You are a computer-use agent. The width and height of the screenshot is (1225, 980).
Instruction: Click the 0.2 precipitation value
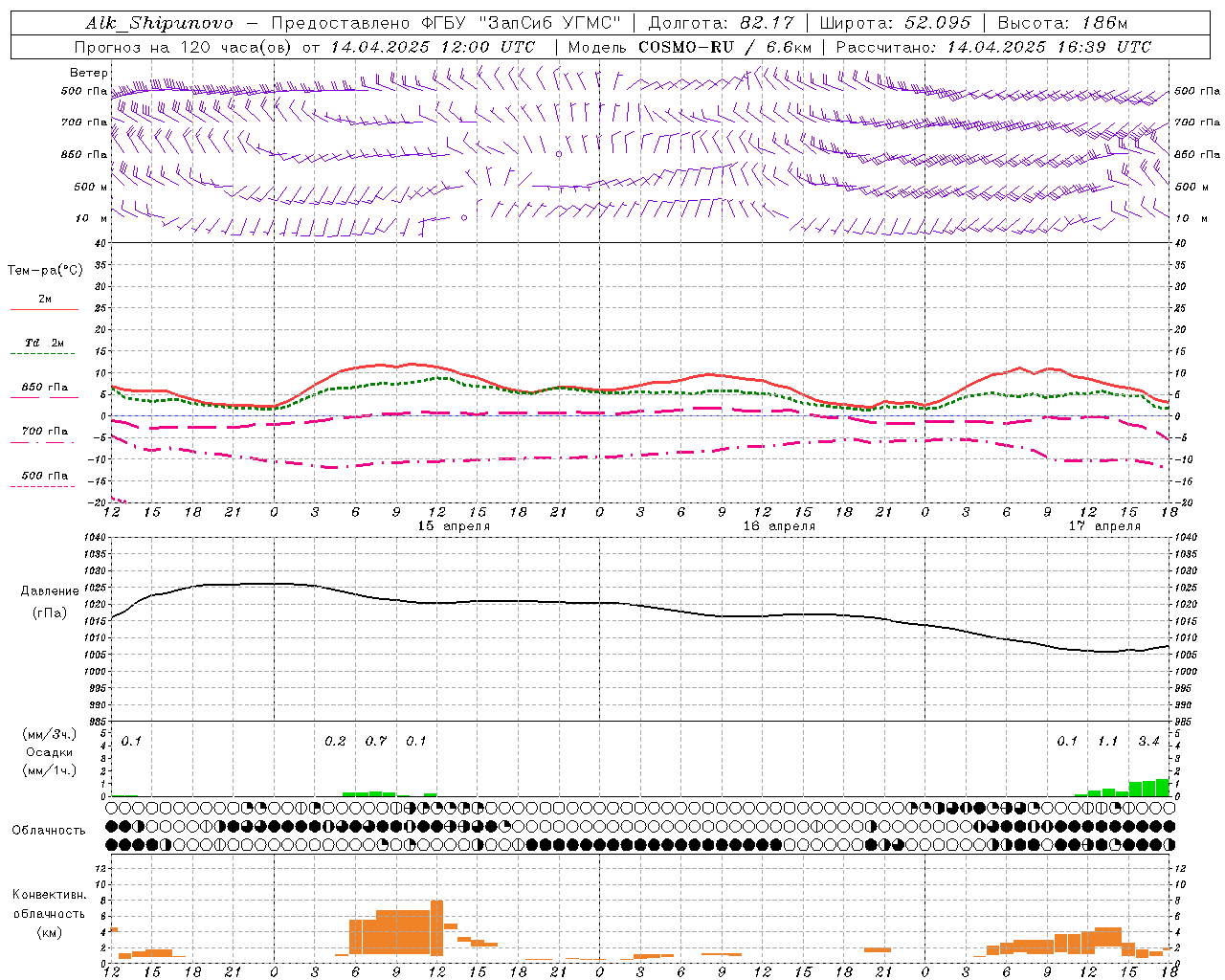pyautogui.click(x=335, y=742)
